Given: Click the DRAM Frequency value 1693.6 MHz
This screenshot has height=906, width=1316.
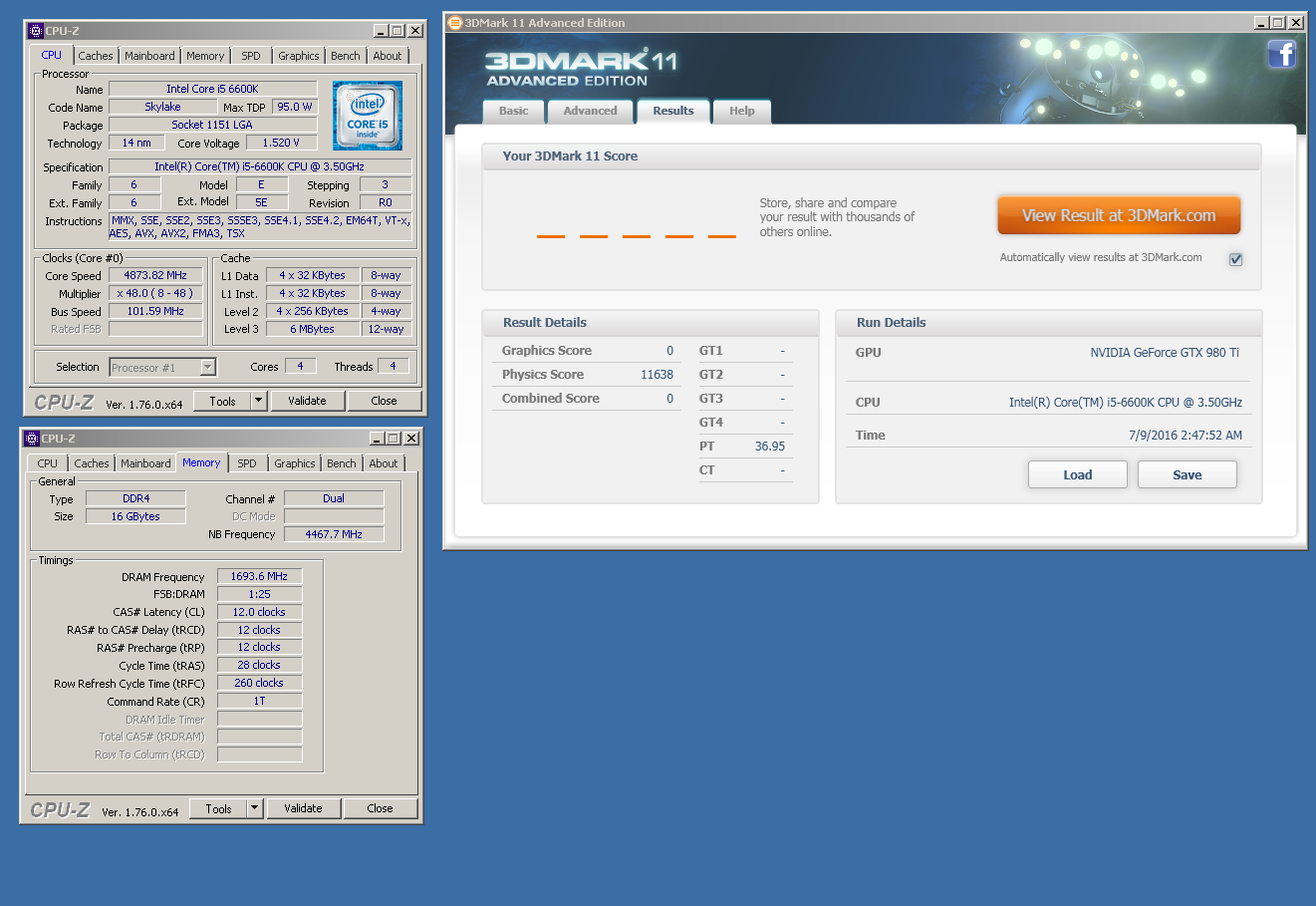Looking at the screenshot, I should 259,576.
